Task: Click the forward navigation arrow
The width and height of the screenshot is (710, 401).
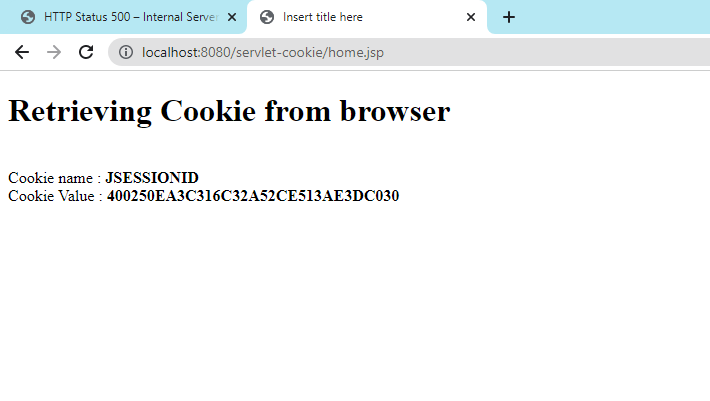Action: pyautogui.click(x=54, y=53)
